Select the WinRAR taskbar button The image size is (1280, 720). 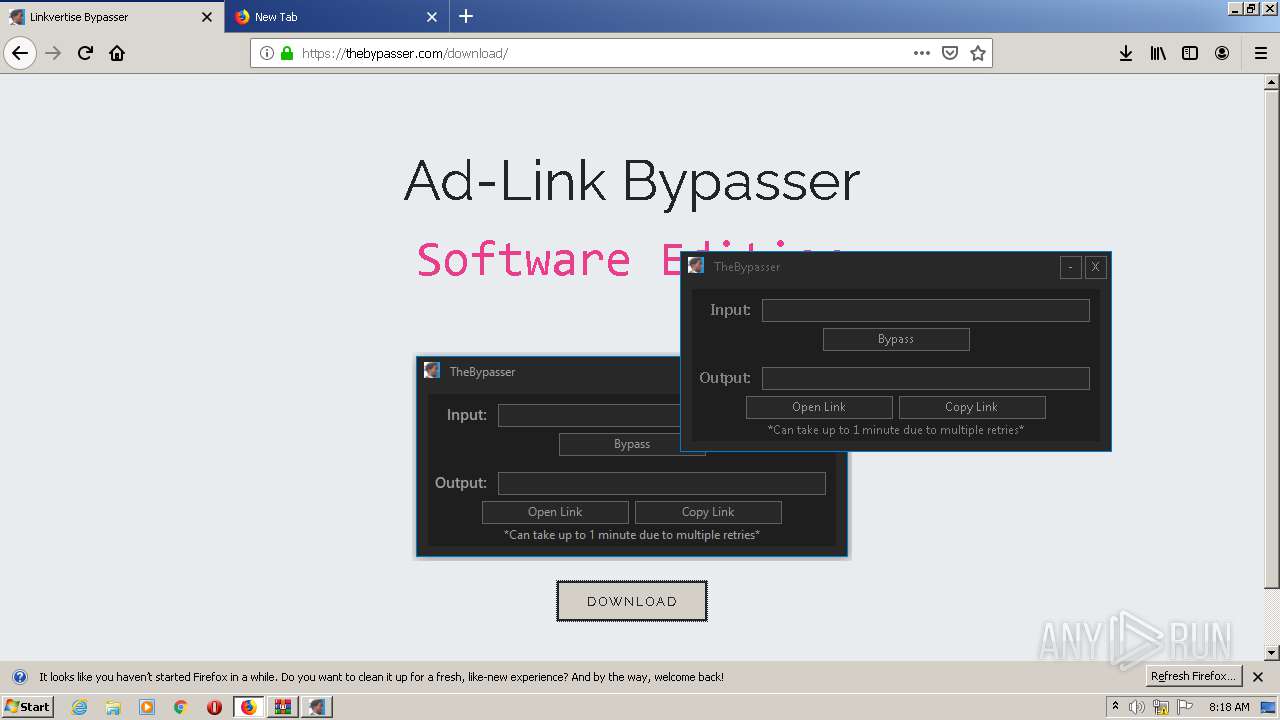coord(283,707)
